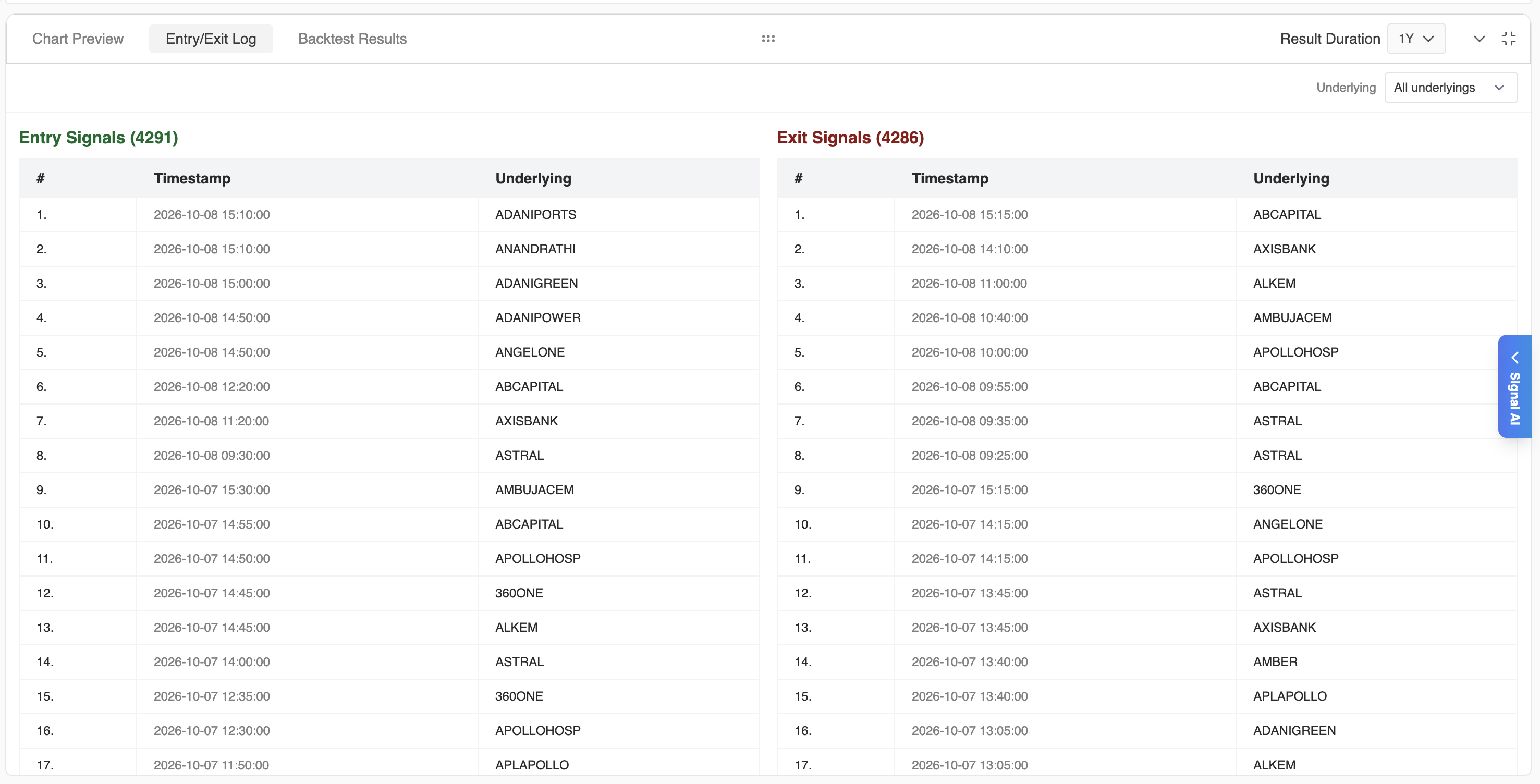Click entry timestamp 2026-10-08 12:20:00
The height and width of the screenshot is (784, 1540).
click(212, 387)
